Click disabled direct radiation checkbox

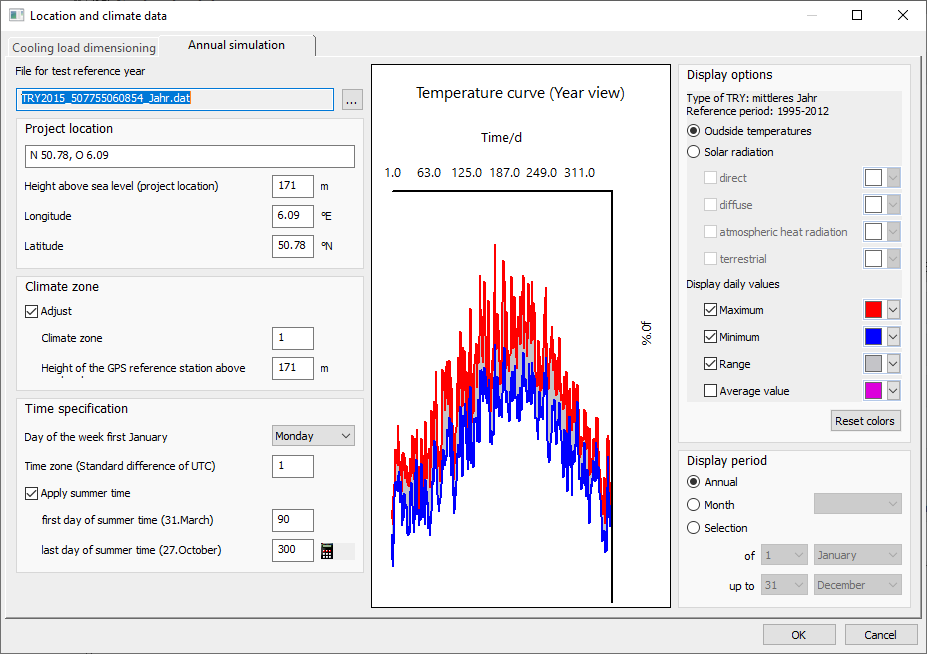coord(710,177)
